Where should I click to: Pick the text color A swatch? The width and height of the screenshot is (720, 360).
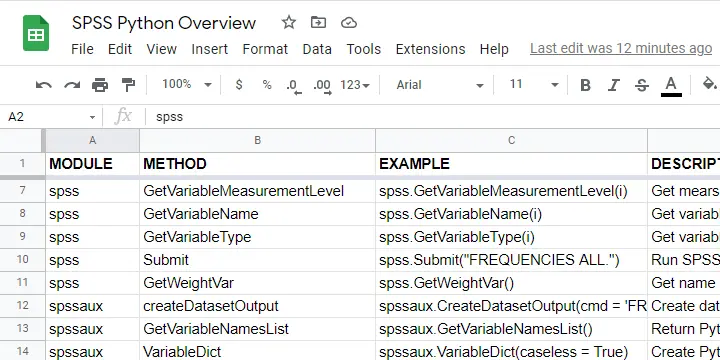click(671, 86)
